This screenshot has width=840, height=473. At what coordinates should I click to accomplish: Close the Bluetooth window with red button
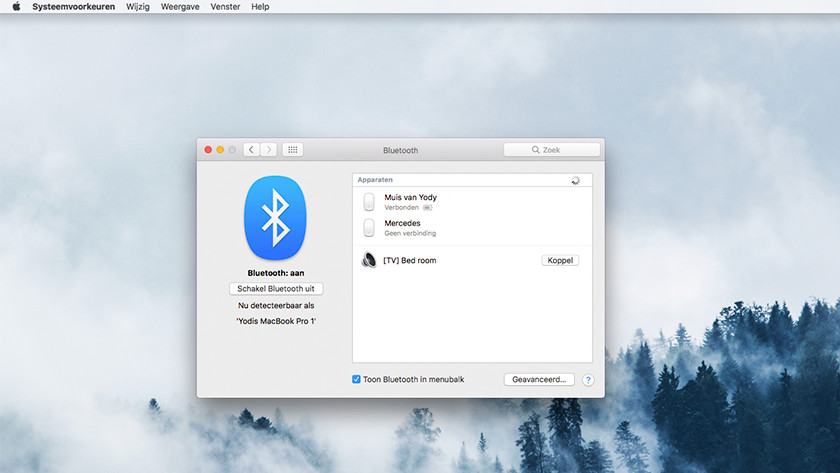click(208, 149)
